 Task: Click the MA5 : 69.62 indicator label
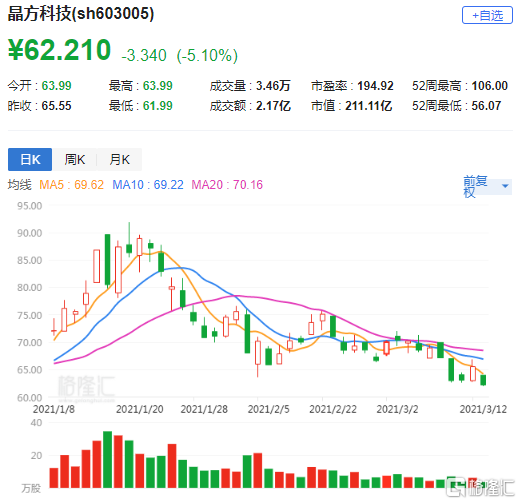click(72, 184)
